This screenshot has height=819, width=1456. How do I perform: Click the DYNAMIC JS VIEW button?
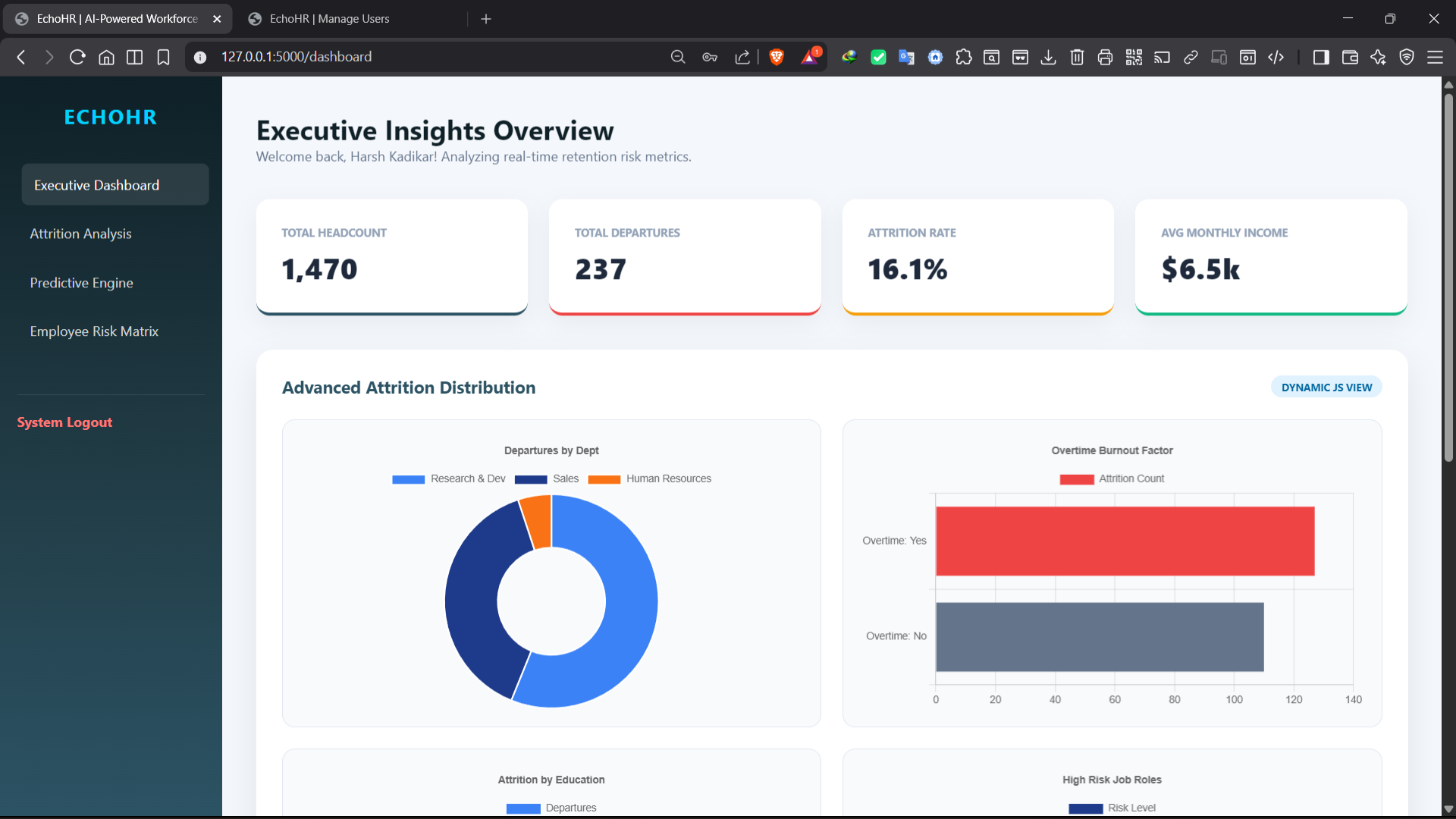(x=1325, y=387)
